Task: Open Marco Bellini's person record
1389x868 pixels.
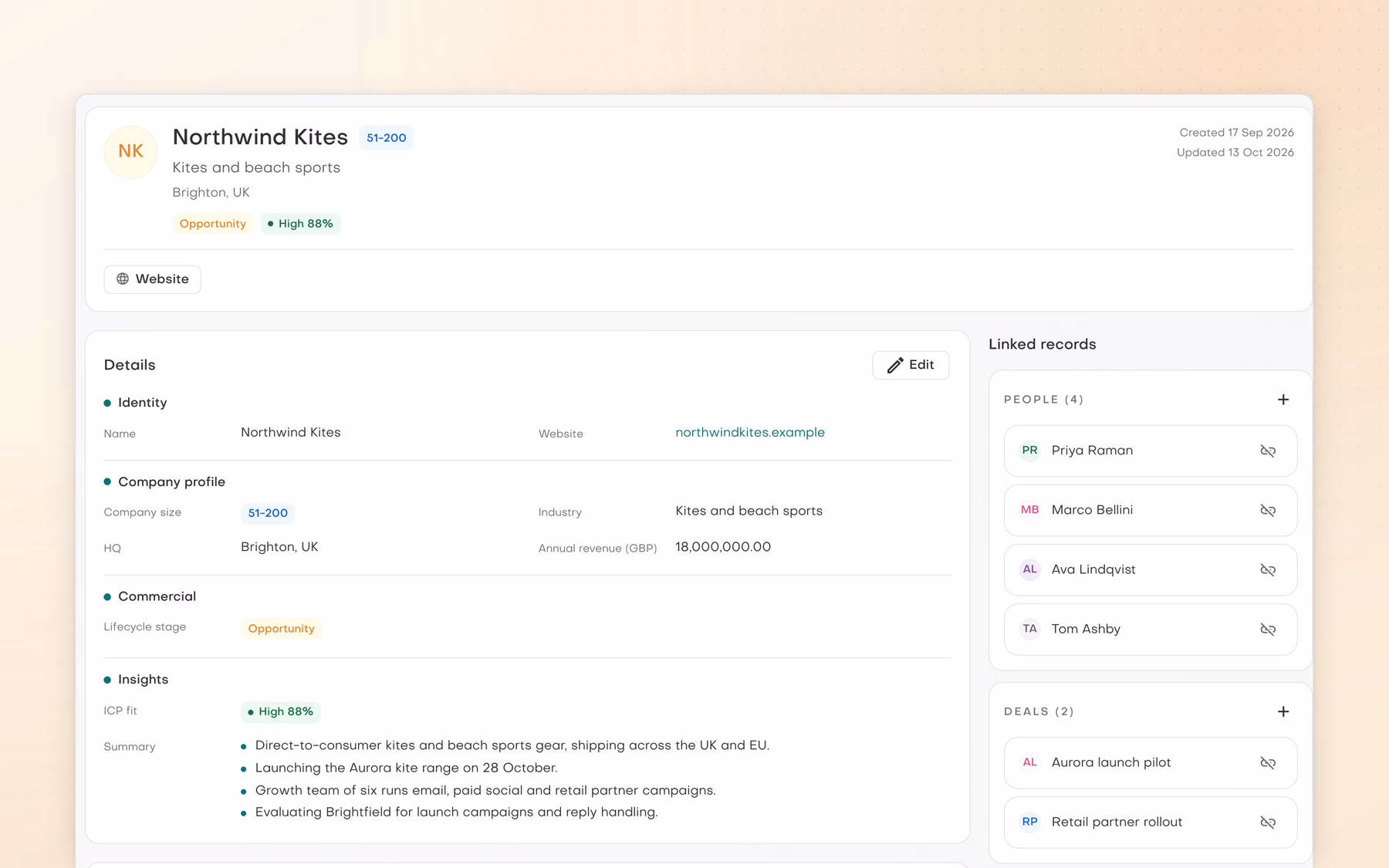Action: 1150,510
